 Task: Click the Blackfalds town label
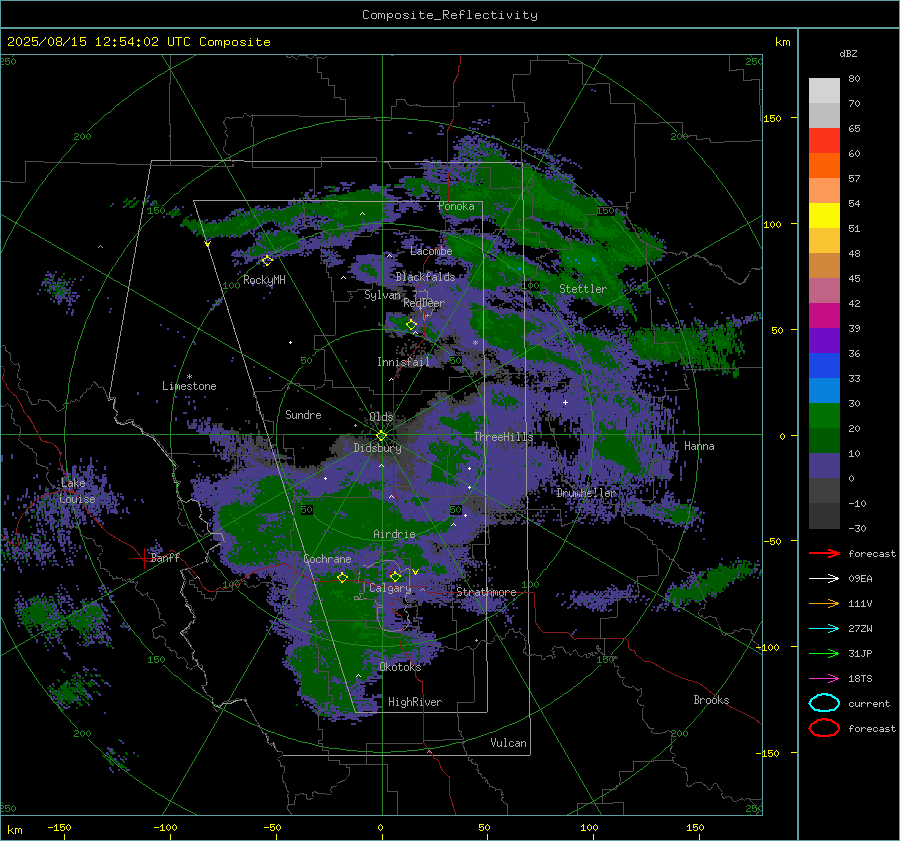pyautogui.click(x=425, y=277)
